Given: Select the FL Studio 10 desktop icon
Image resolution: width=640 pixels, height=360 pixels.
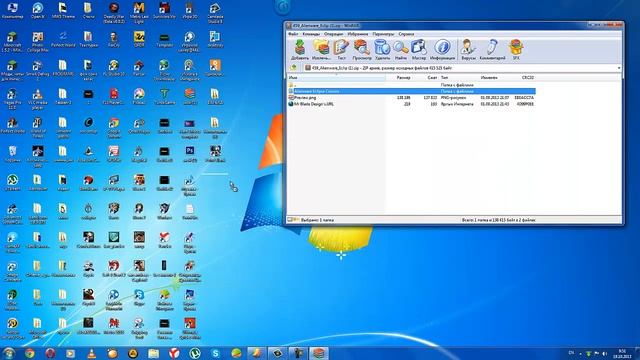Looking at the screenshot, I should (x=113, y=68).
